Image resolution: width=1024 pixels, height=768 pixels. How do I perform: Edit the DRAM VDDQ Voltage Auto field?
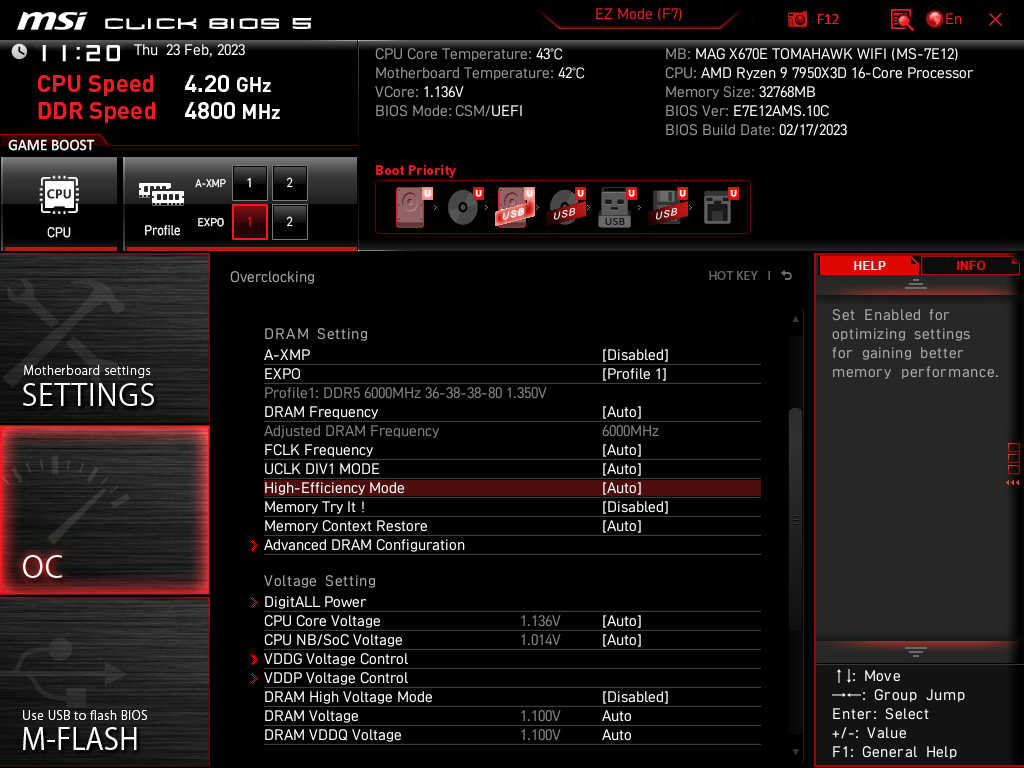pyautogui.click(x=616, y=735)
